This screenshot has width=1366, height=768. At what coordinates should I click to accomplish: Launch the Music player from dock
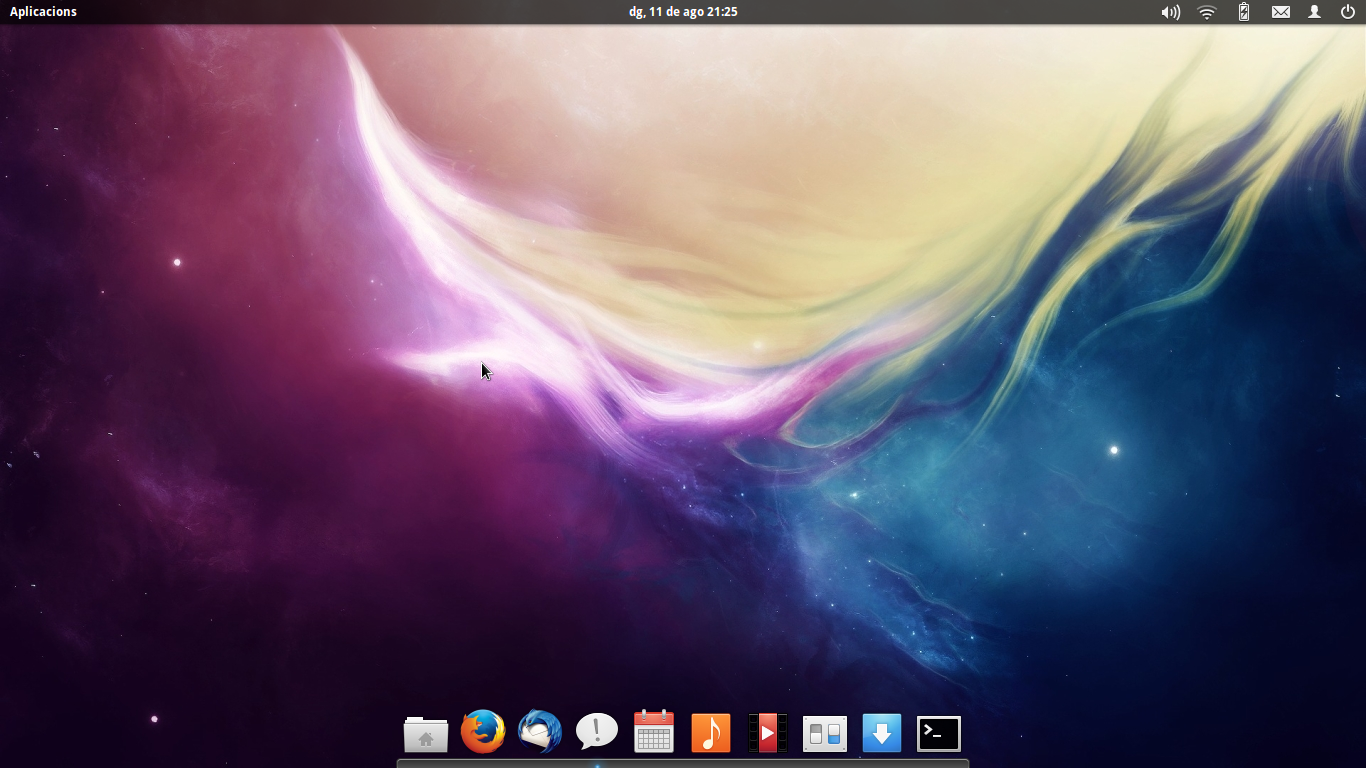point(711,733)
